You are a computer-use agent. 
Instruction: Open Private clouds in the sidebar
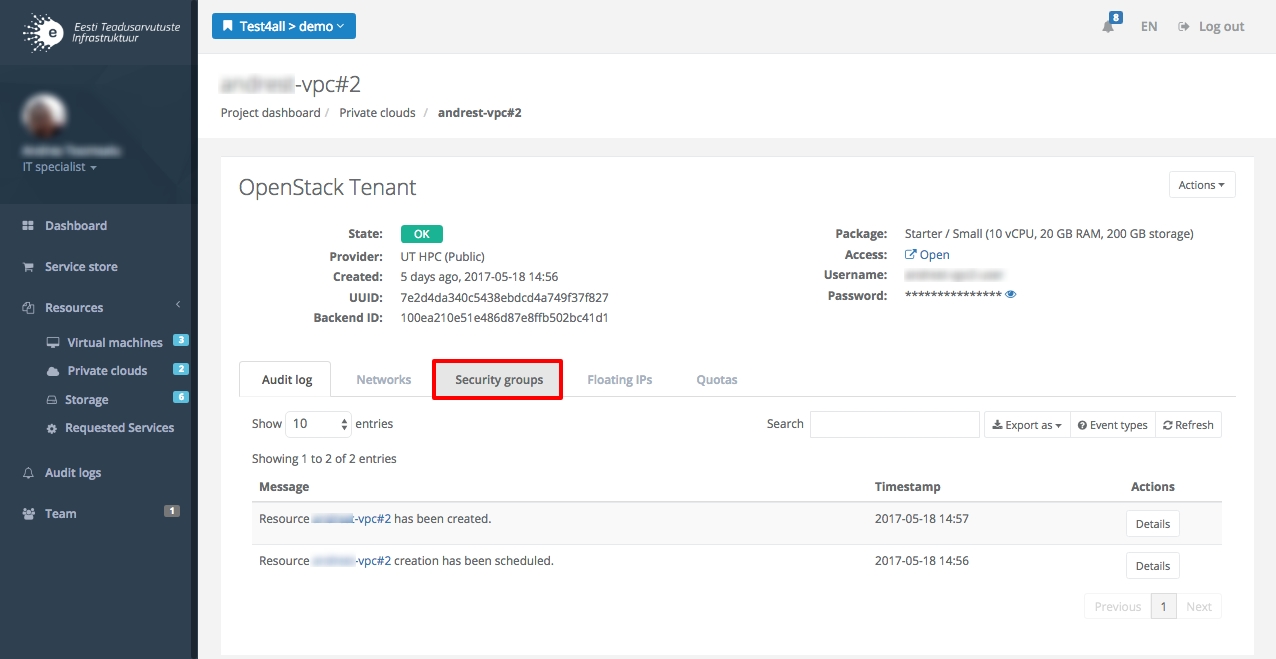(x=107, y=371)
